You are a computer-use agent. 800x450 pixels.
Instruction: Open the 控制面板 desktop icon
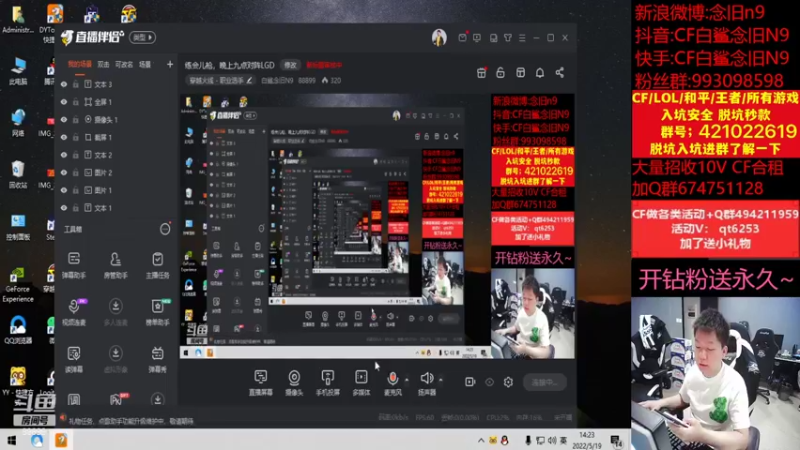18,227
